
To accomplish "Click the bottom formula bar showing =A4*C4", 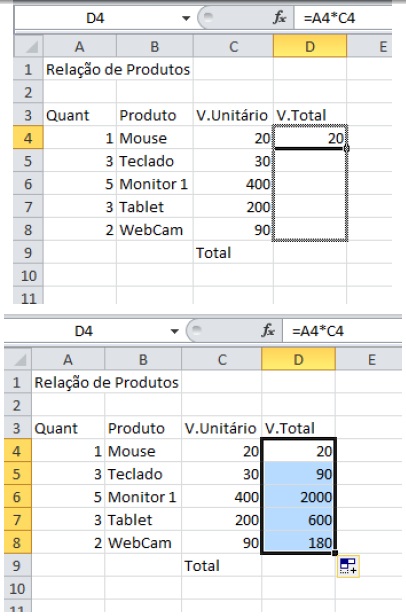I will point(342,331).
